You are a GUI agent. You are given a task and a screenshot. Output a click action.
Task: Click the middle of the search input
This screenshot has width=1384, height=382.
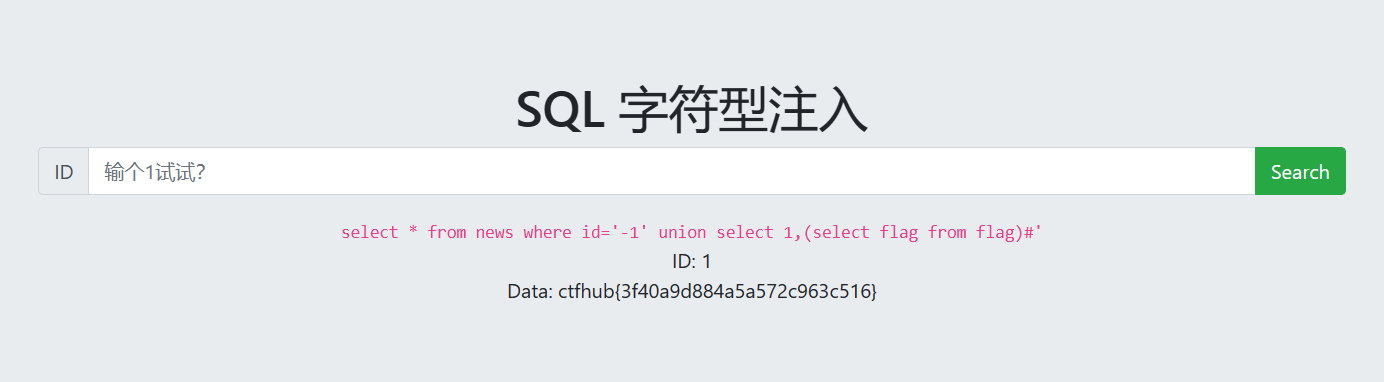coord(671,171)
